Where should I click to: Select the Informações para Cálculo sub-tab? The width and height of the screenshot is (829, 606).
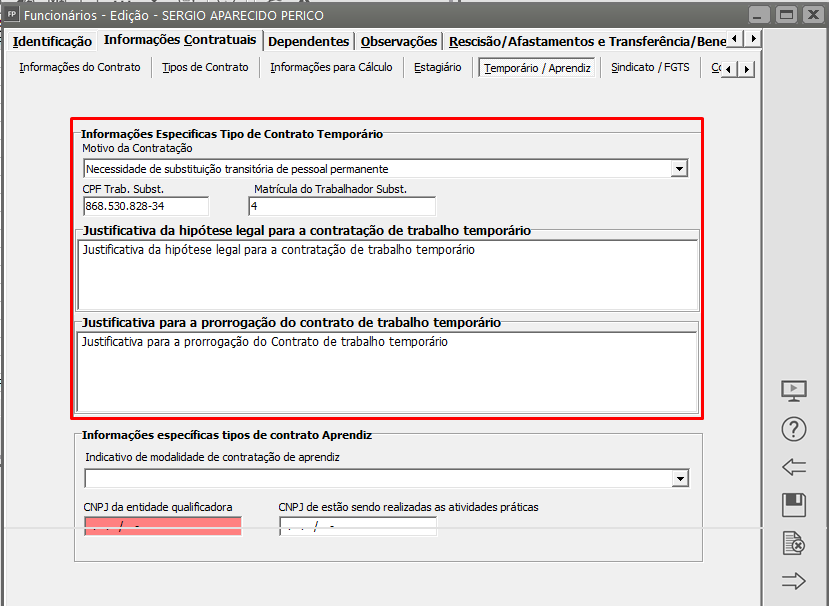tap(337, 68)
